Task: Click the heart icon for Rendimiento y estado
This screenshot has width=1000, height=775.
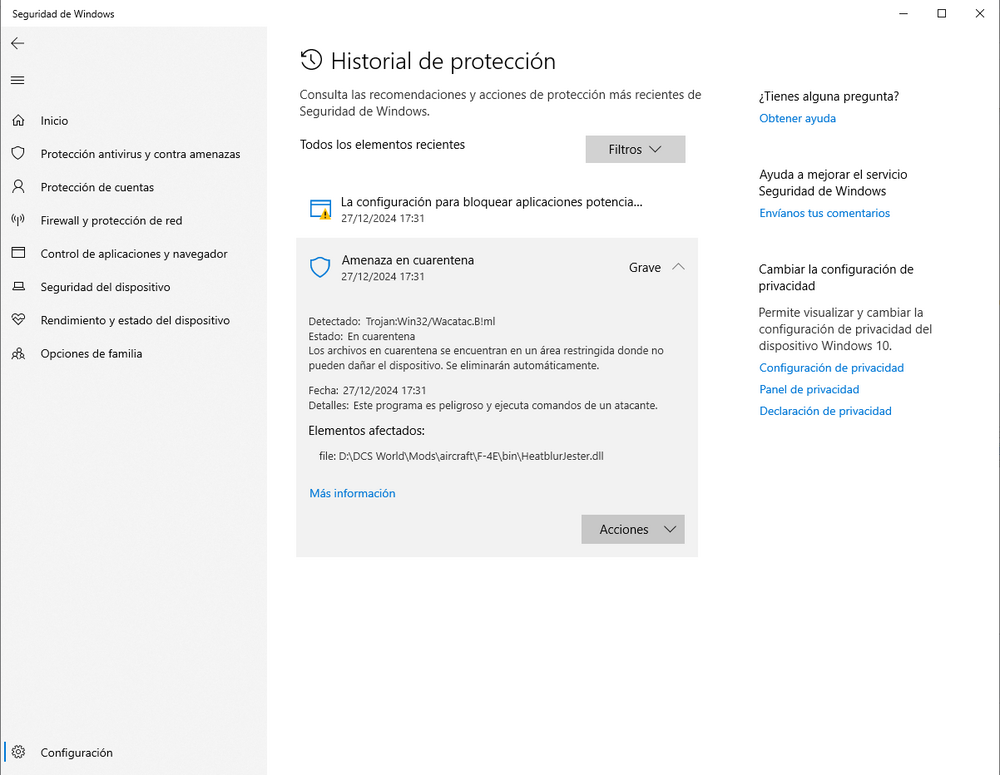Action: [18, 320]
